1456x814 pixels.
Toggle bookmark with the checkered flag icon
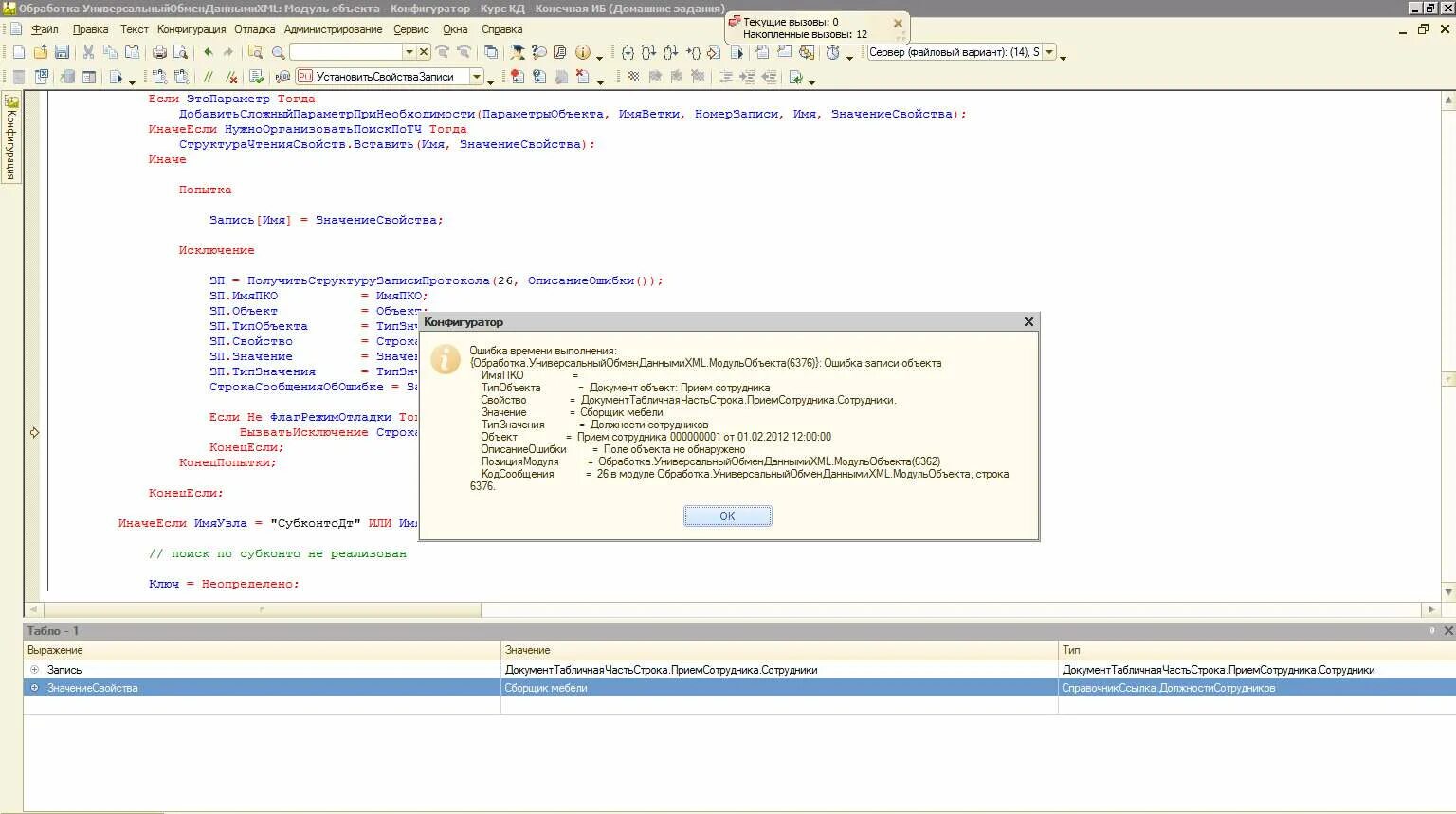click(x=632, y=77)
